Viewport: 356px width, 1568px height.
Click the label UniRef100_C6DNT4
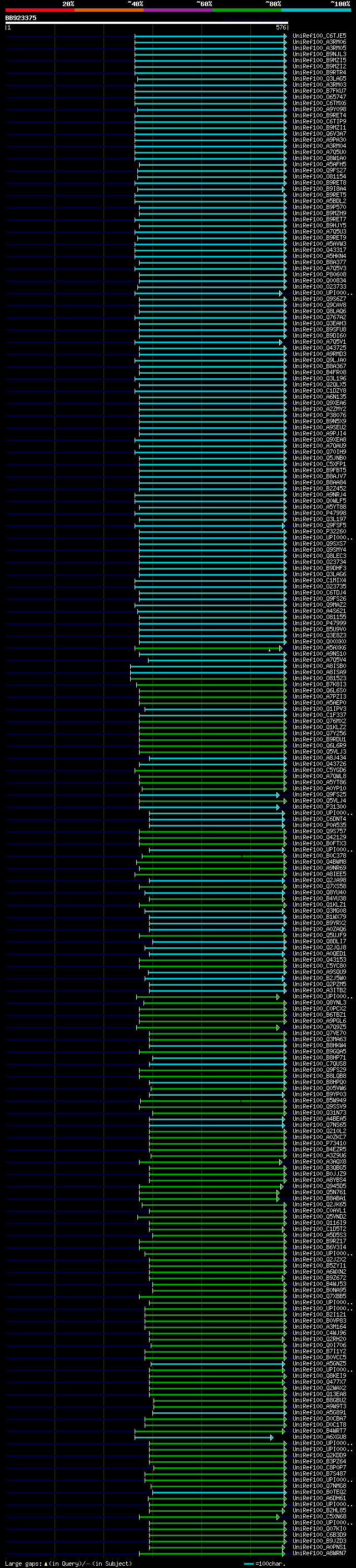click(x=319, y=819)
